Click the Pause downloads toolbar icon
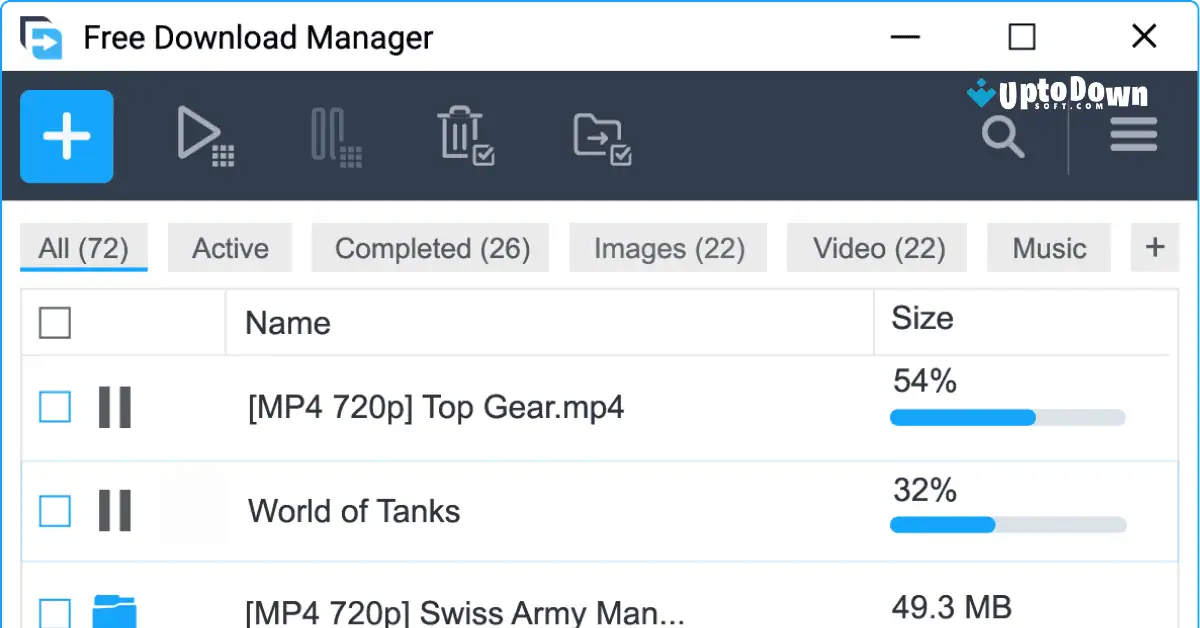 335,136
